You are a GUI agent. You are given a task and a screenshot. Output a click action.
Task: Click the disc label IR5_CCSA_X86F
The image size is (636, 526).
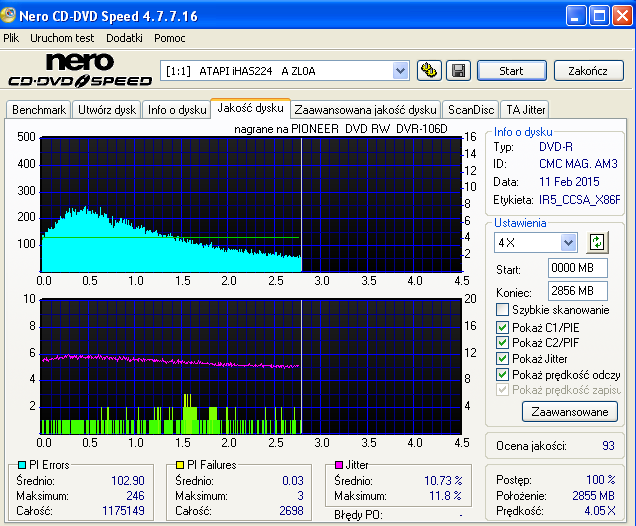(580, 200)
